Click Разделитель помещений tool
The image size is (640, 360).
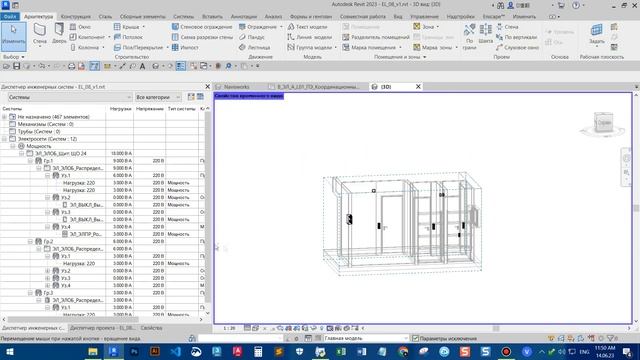(376, 37)
